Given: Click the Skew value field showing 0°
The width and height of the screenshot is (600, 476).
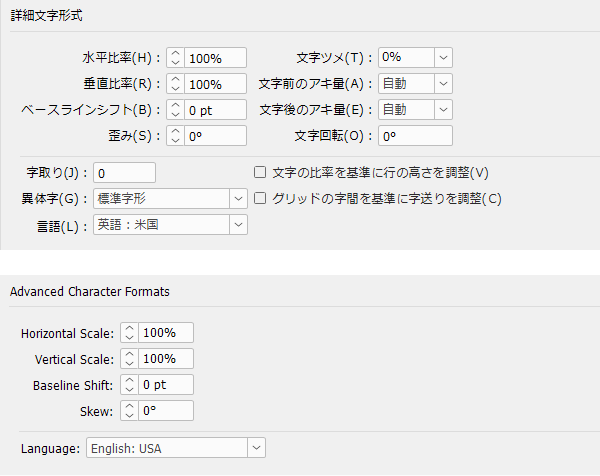Looking at the screenshot, I should pos(167,411).
